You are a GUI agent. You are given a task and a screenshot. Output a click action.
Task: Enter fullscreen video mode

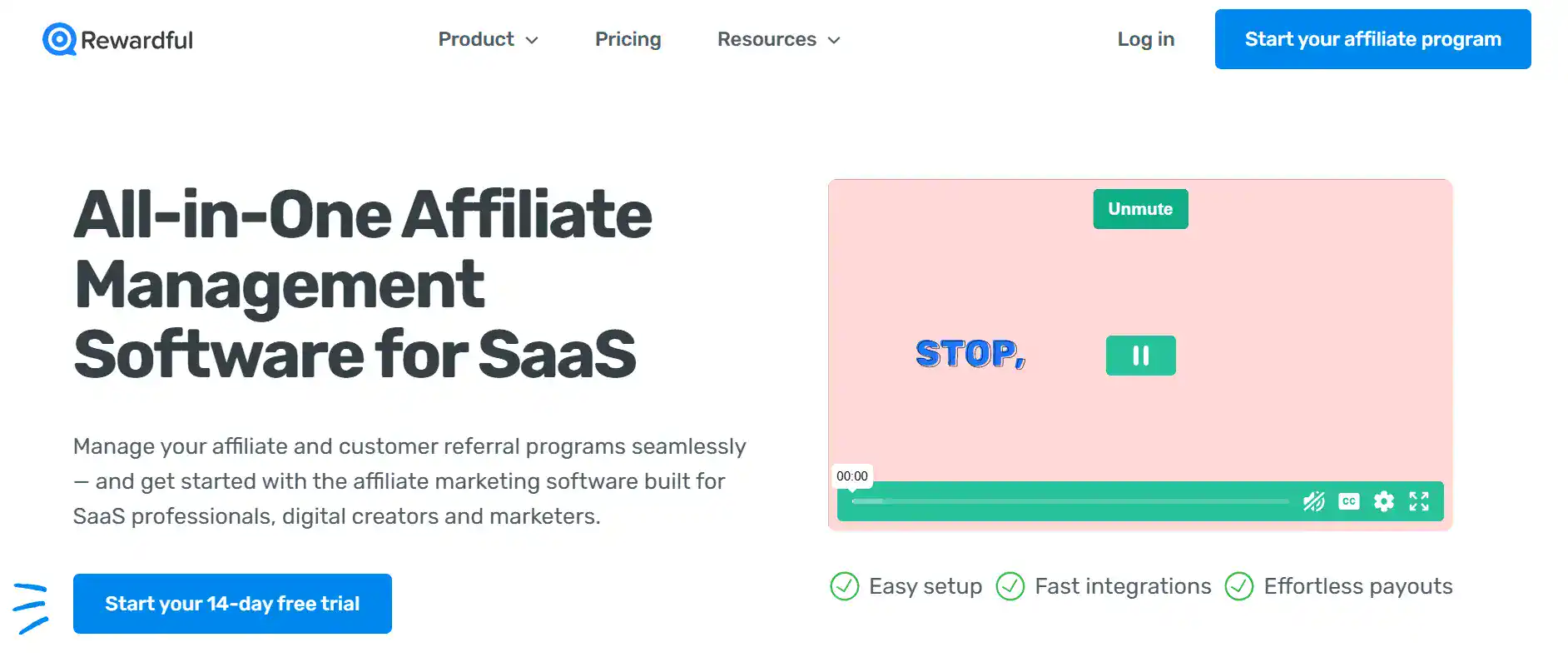(1419, 501)
